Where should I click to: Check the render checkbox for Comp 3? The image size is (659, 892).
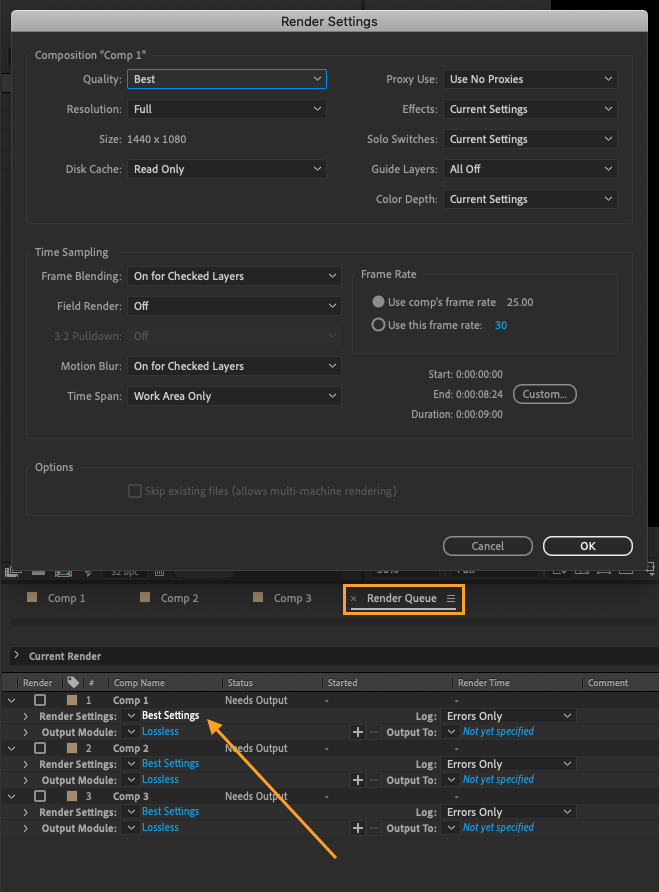coord(40,796)
